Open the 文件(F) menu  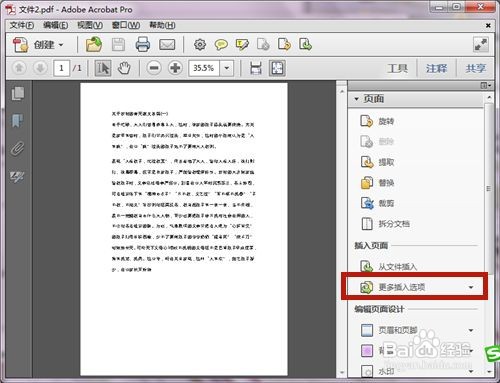[22, 25]
